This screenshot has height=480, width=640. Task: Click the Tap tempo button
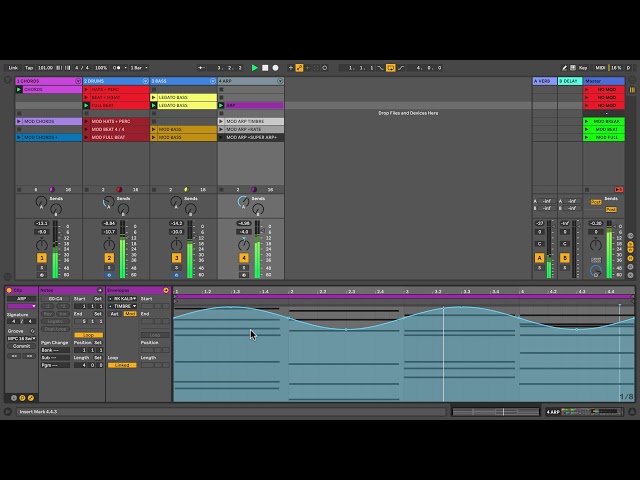(29, 68)
